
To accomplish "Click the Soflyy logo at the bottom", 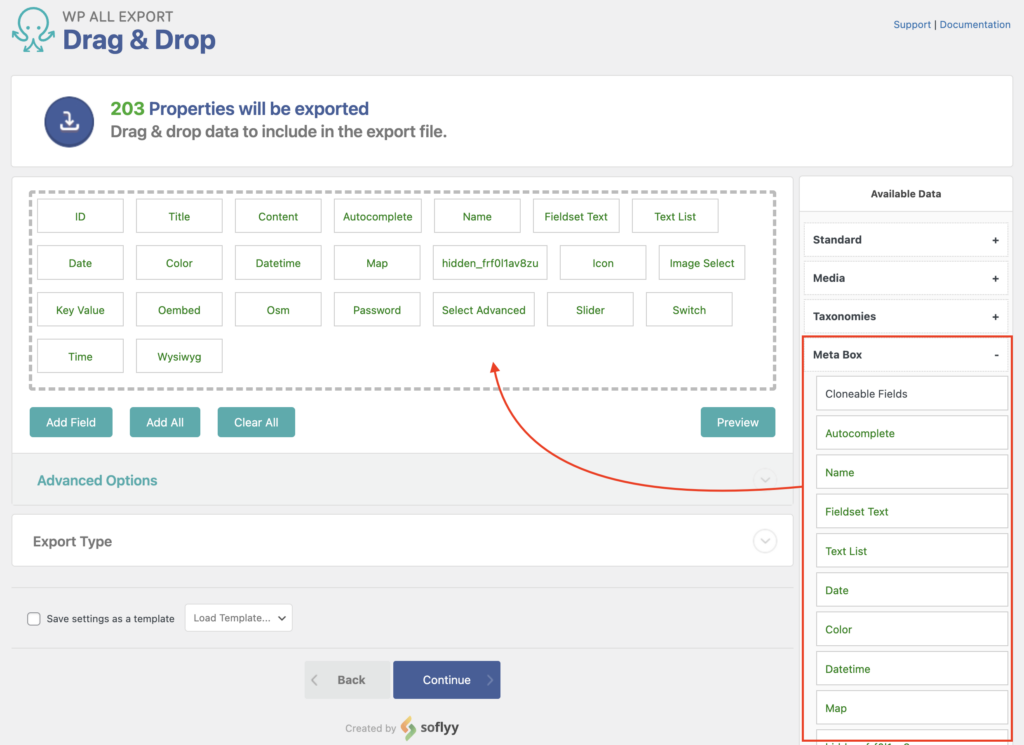I will click(x=429, y=727).
